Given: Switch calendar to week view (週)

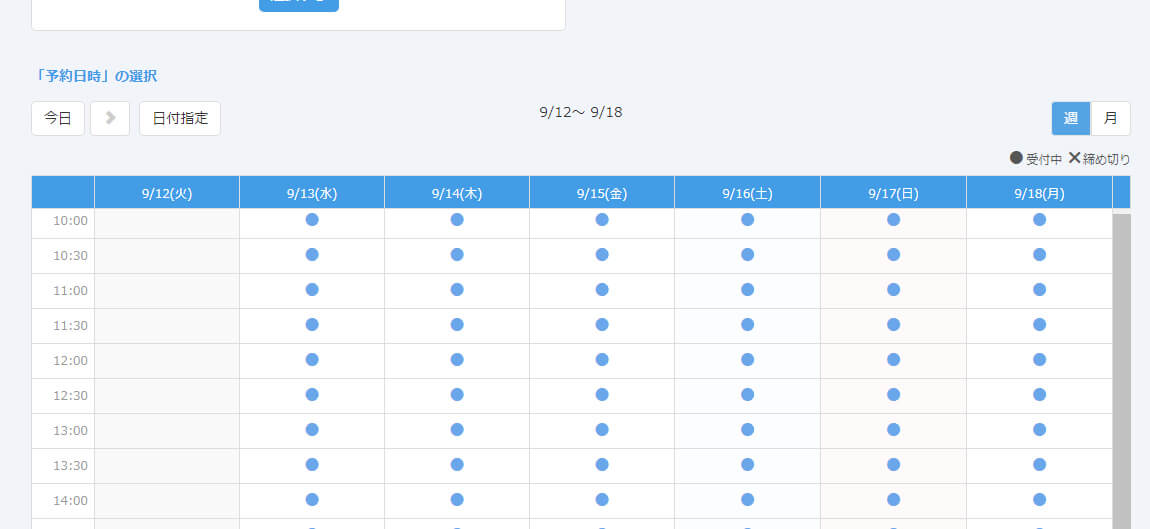Looking at the screenshot, I should (x=1070, y=118).
